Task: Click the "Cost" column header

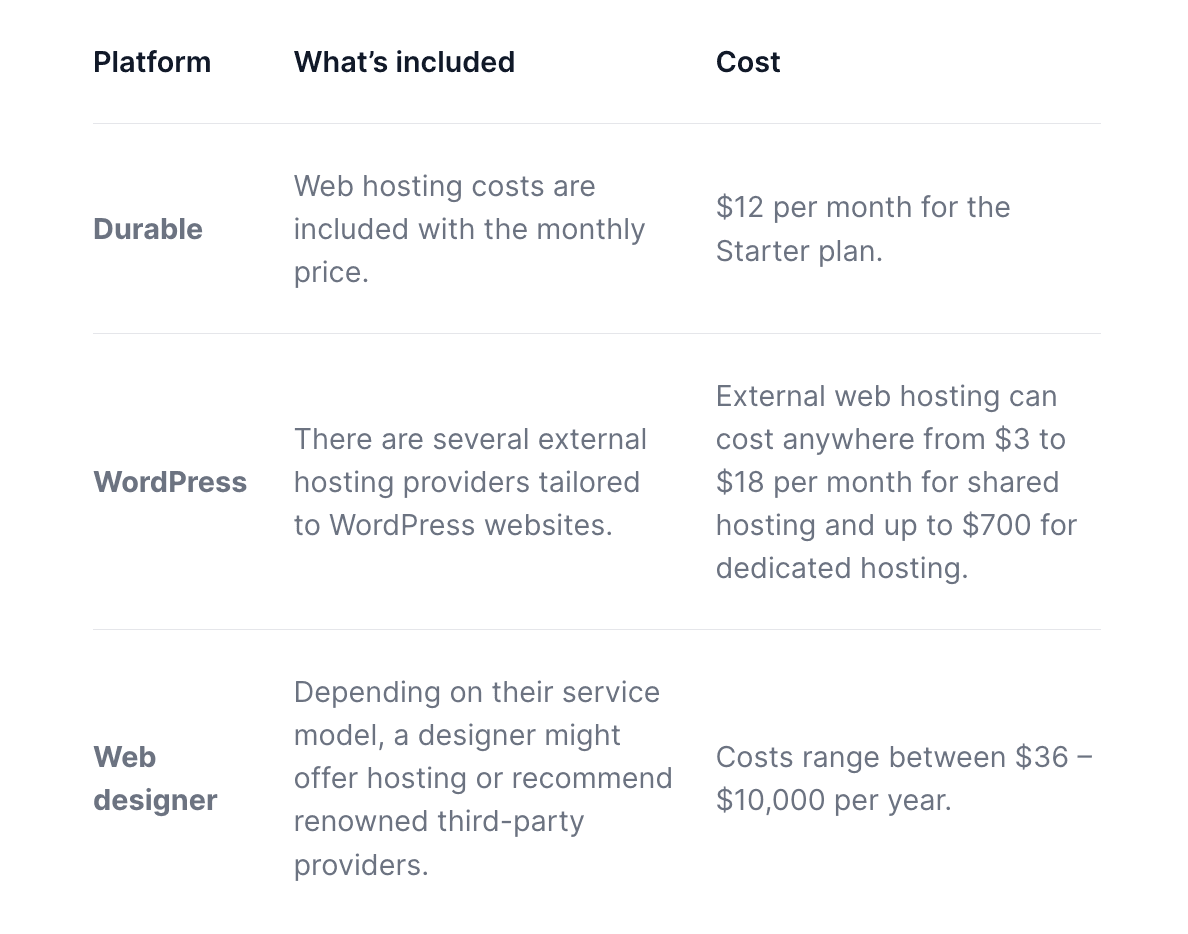Action: (x=748, y=62)
